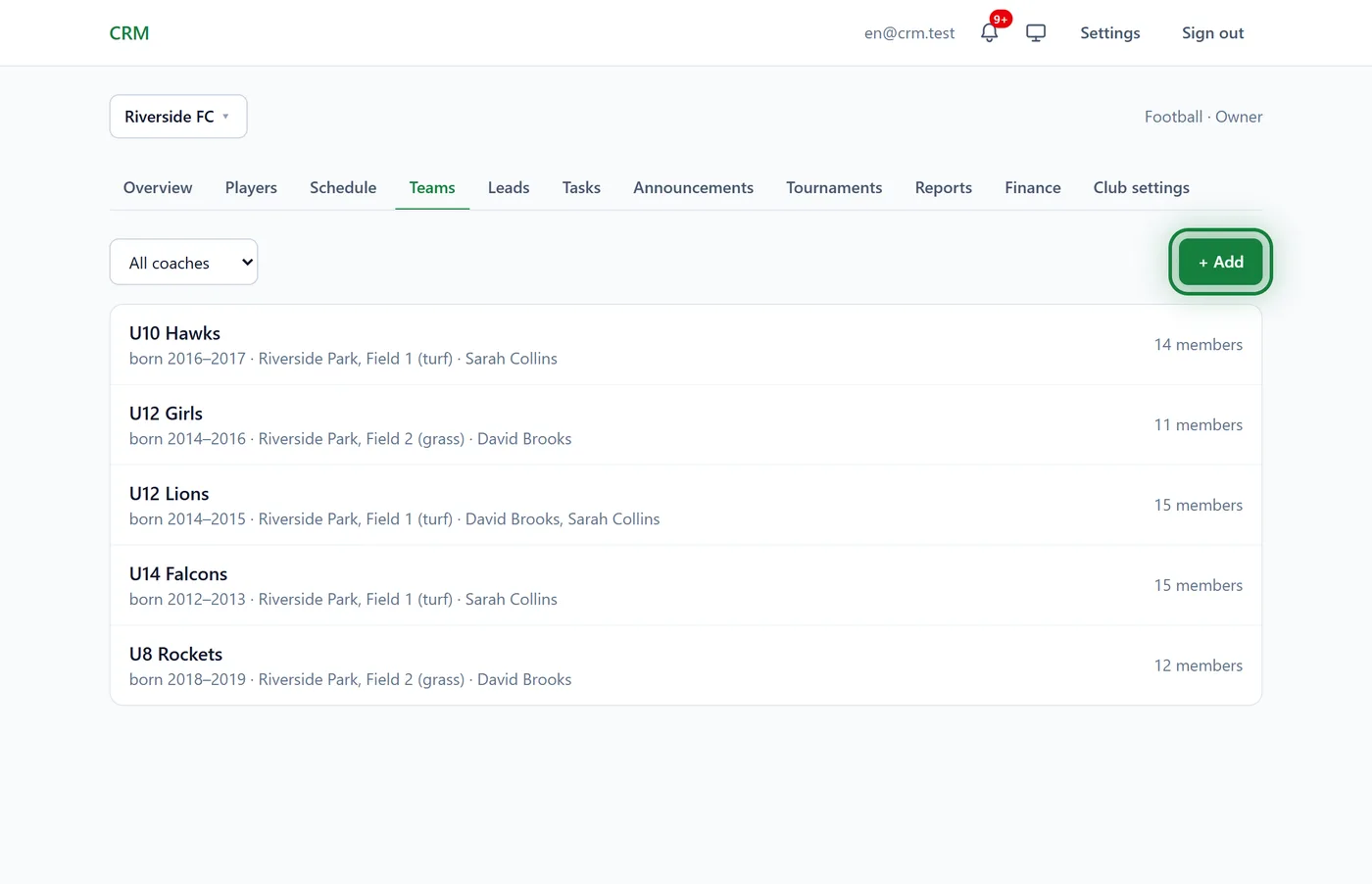The image size is (1372, 884).
Task: Open the U14 Falcons team
Action: click(x=686, y=586)
